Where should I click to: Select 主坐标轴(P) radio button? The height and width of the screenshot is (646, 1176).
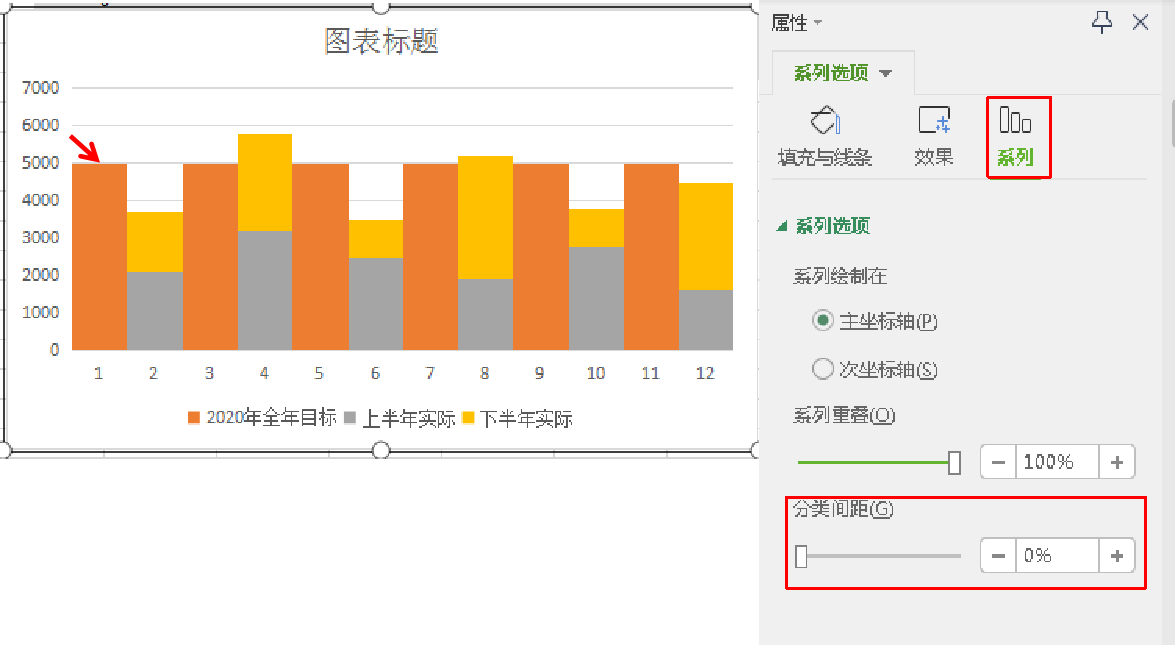point(823,321)
